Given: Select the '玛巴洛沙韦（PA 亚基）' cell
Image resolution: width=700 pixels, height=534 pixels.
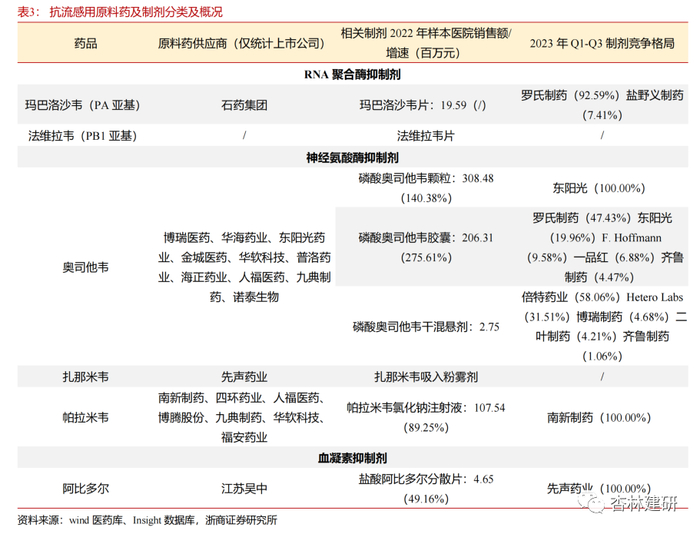Looking at the screenshot, I should pos(83,105).
